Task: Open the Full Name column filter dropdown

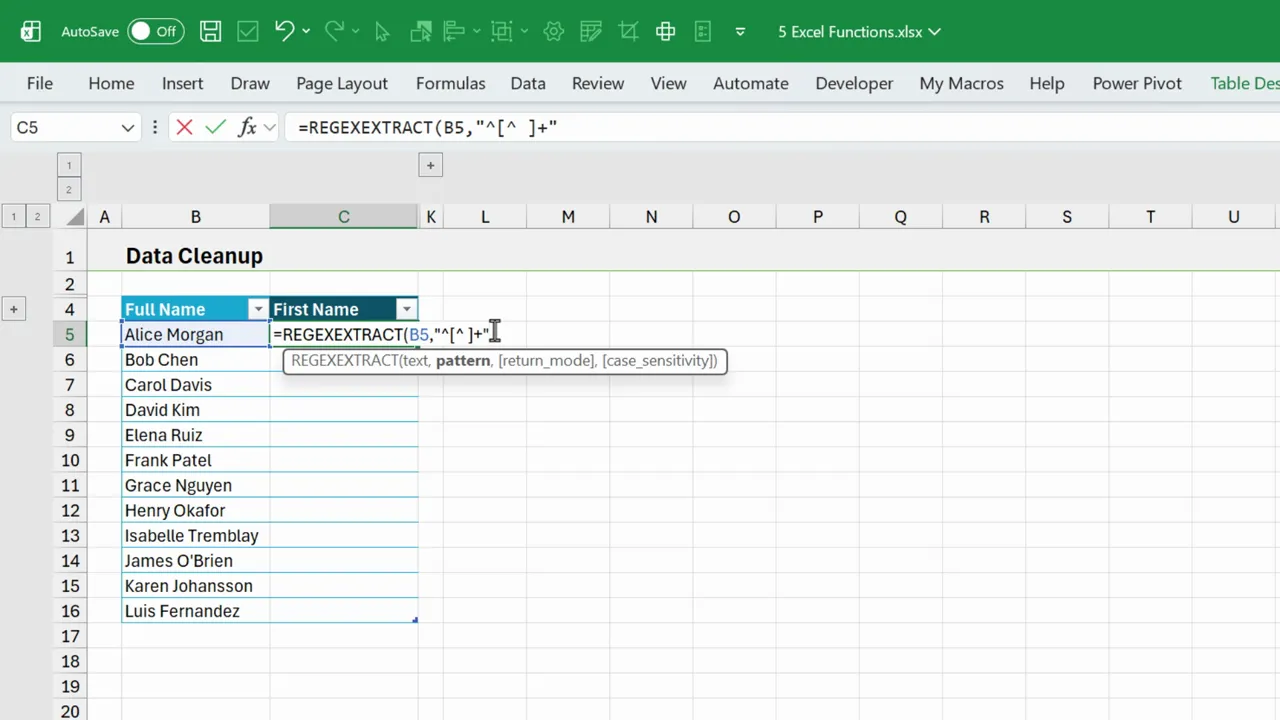Action: pyautogui.click(x=258, y=309)
